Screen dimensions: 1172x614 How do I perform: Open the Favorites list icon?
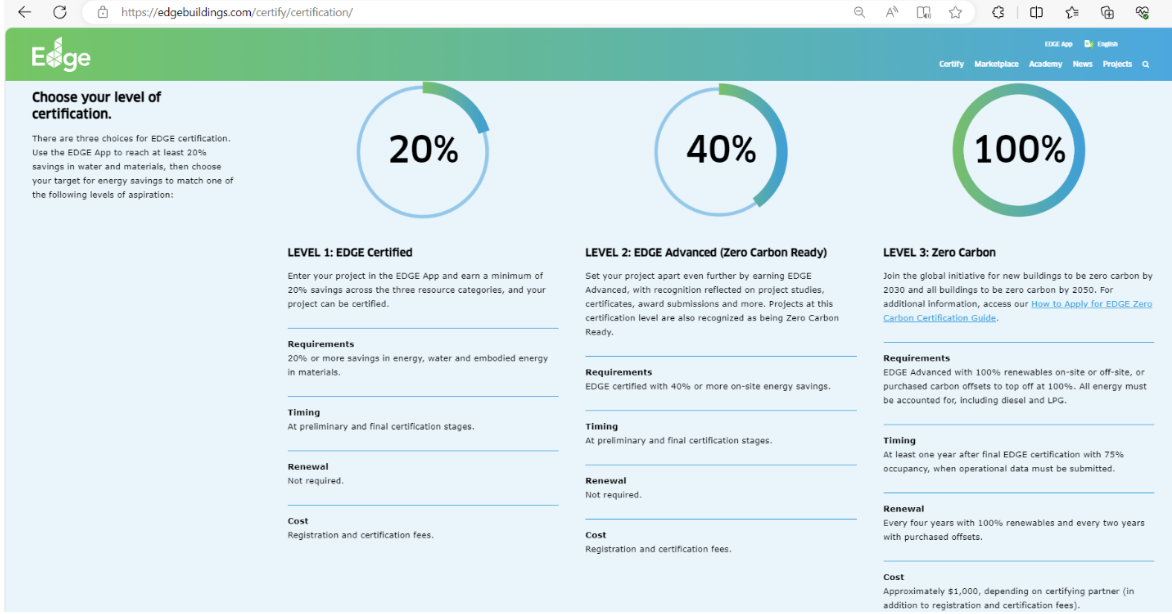coord(1071,12)
